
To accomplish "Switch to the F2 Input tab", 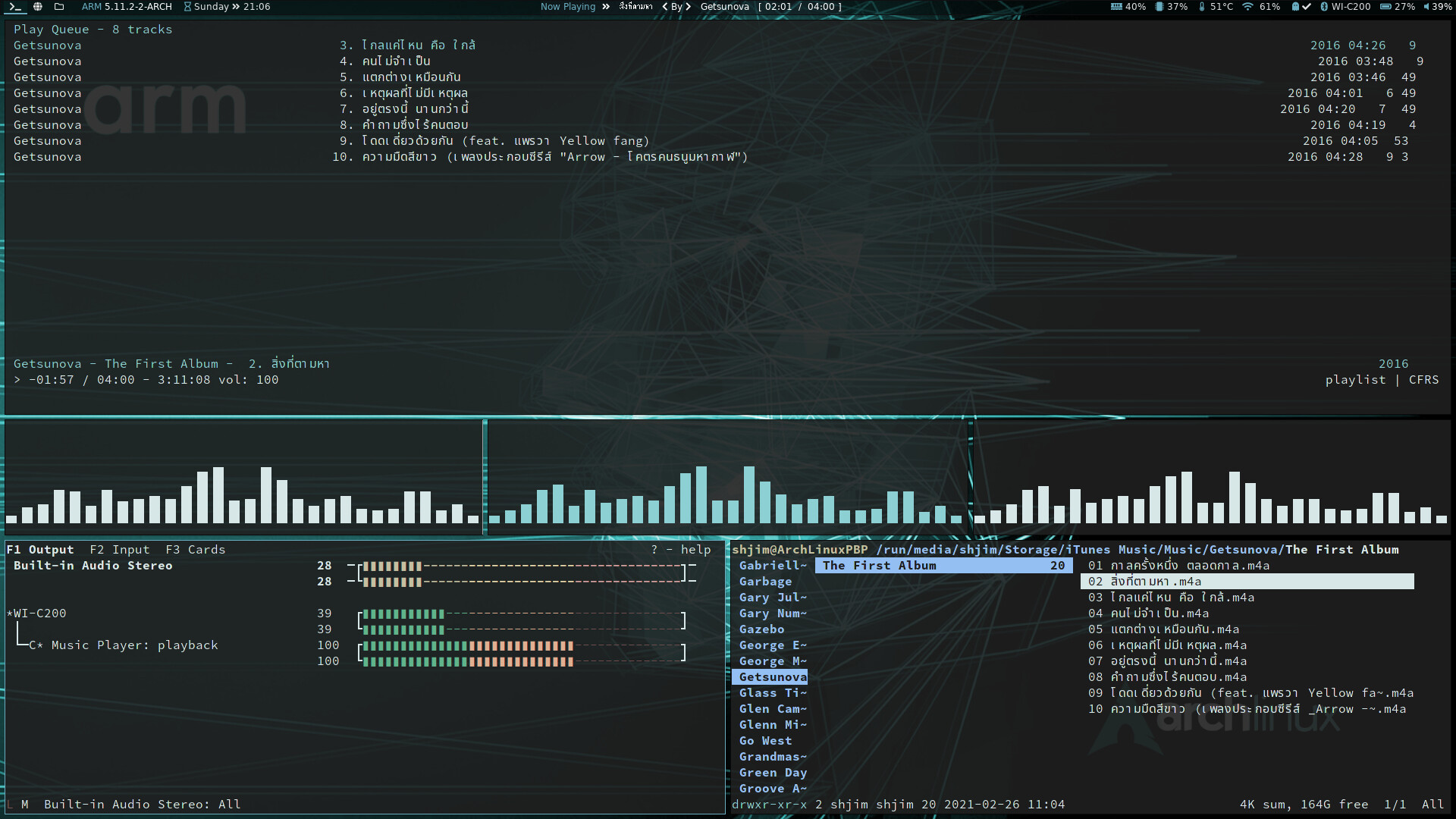I will 120,550.
